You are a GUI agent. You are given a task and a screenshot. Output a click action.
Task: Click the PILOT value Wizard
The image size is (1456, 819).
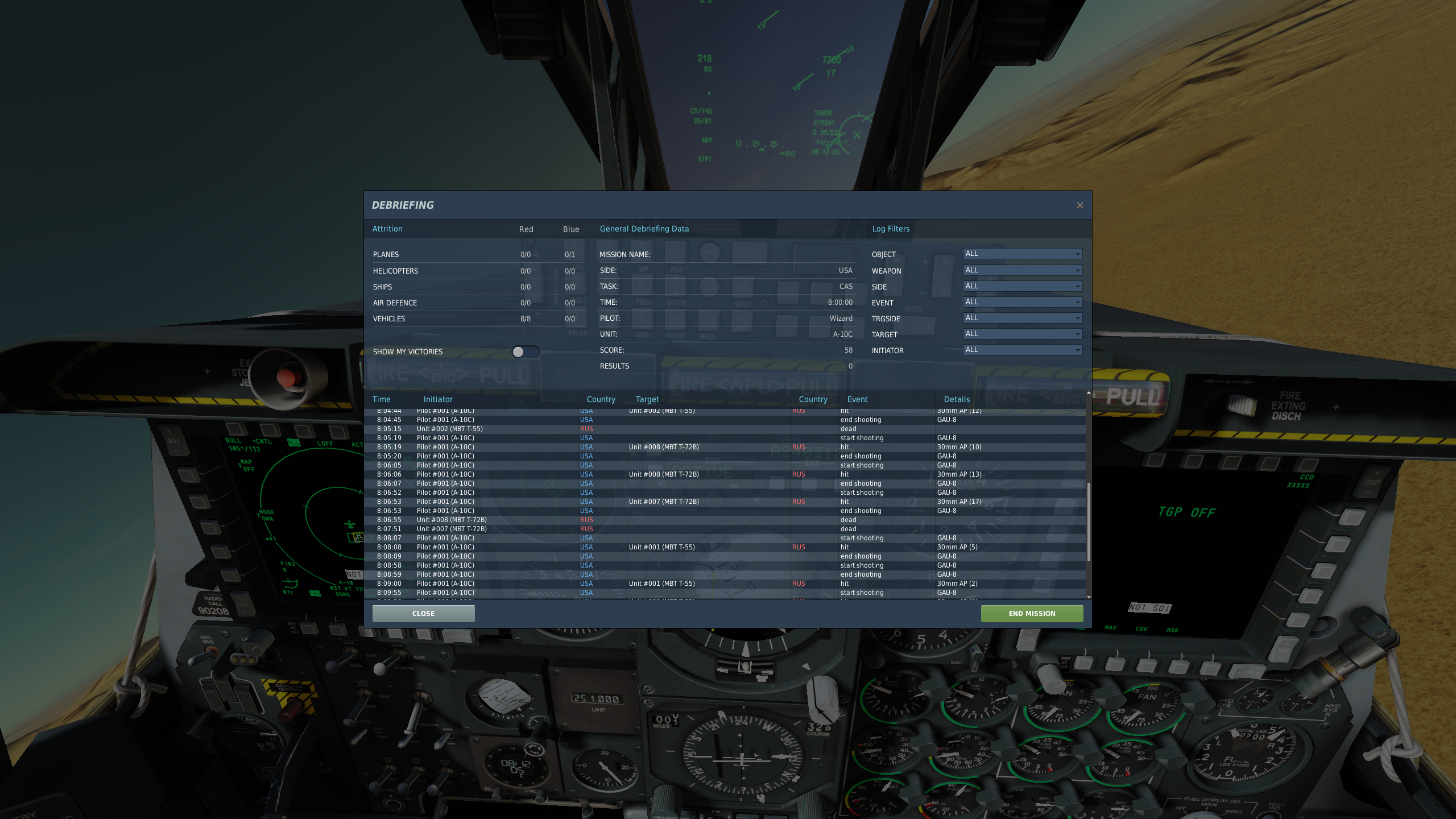tap(841, 318)
